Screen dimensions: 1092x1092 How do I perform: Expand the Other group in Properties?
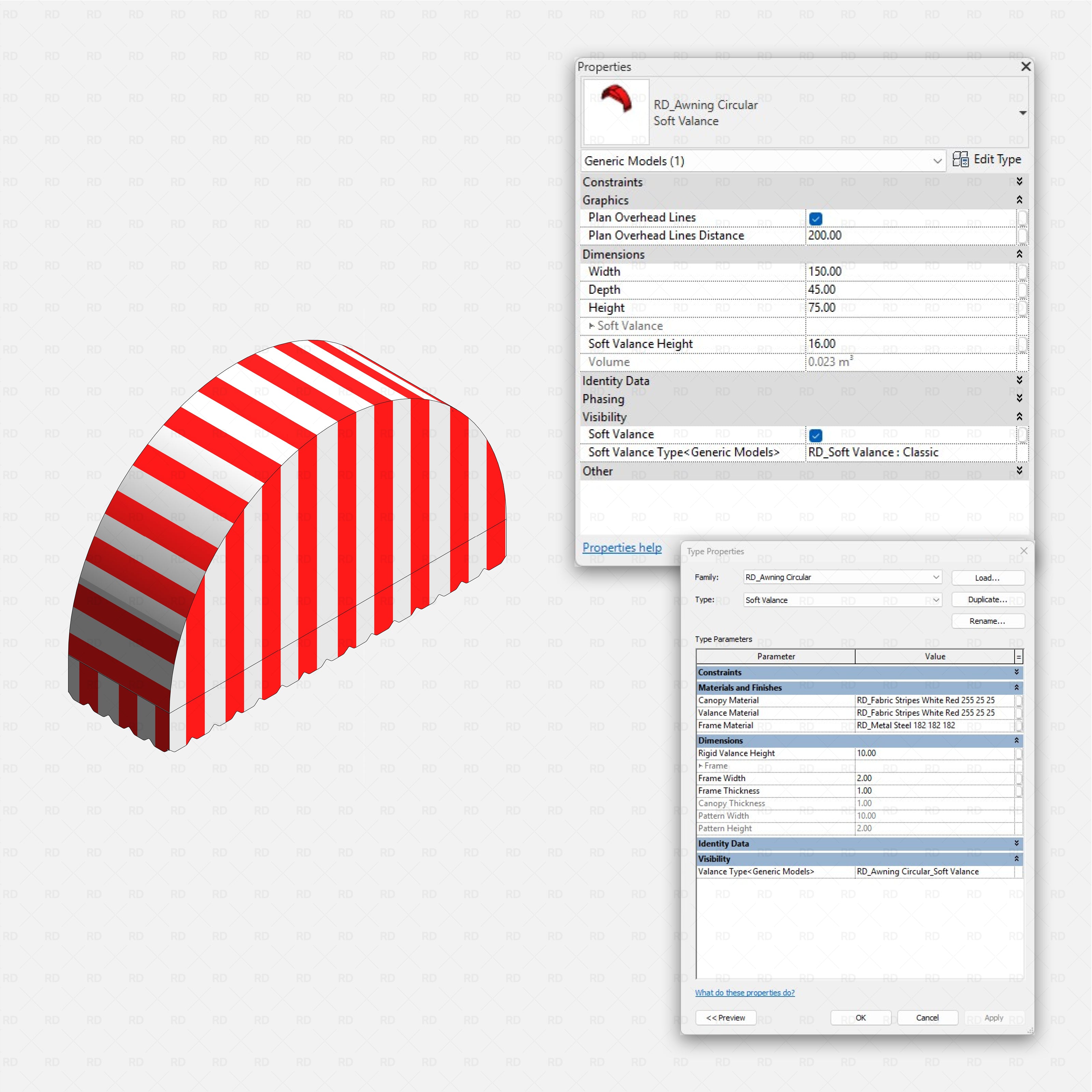pos(1019,471)
